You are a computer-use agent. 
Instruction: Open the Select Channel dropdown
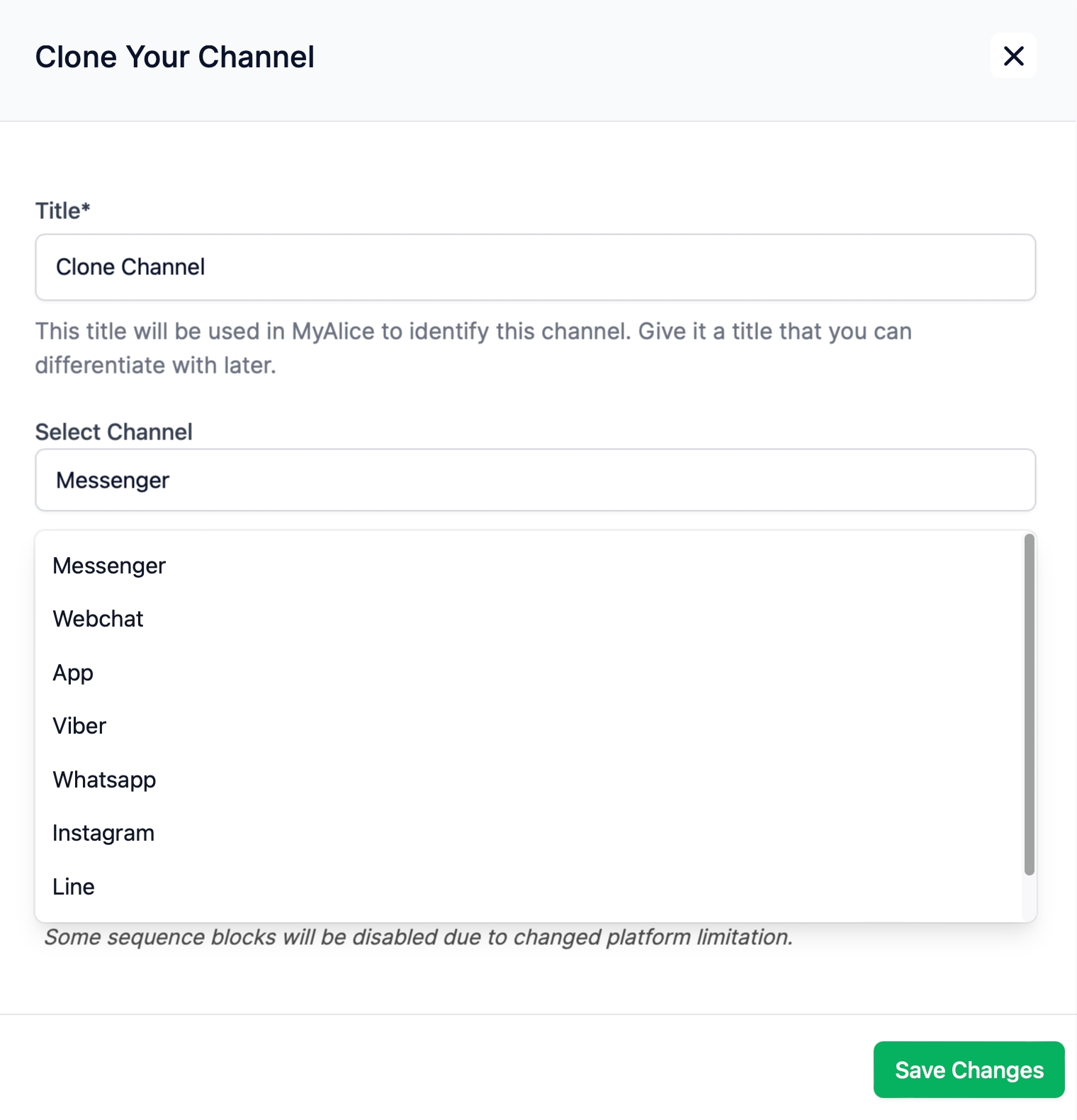pyautogui.click(x=536, y=480)
